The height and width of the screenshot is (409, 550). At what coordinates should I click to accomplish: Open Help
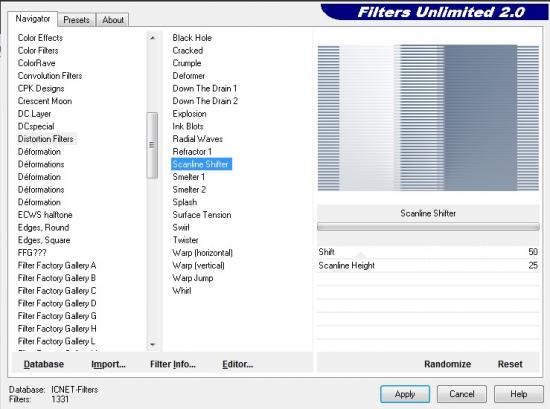tap(518, 394)
